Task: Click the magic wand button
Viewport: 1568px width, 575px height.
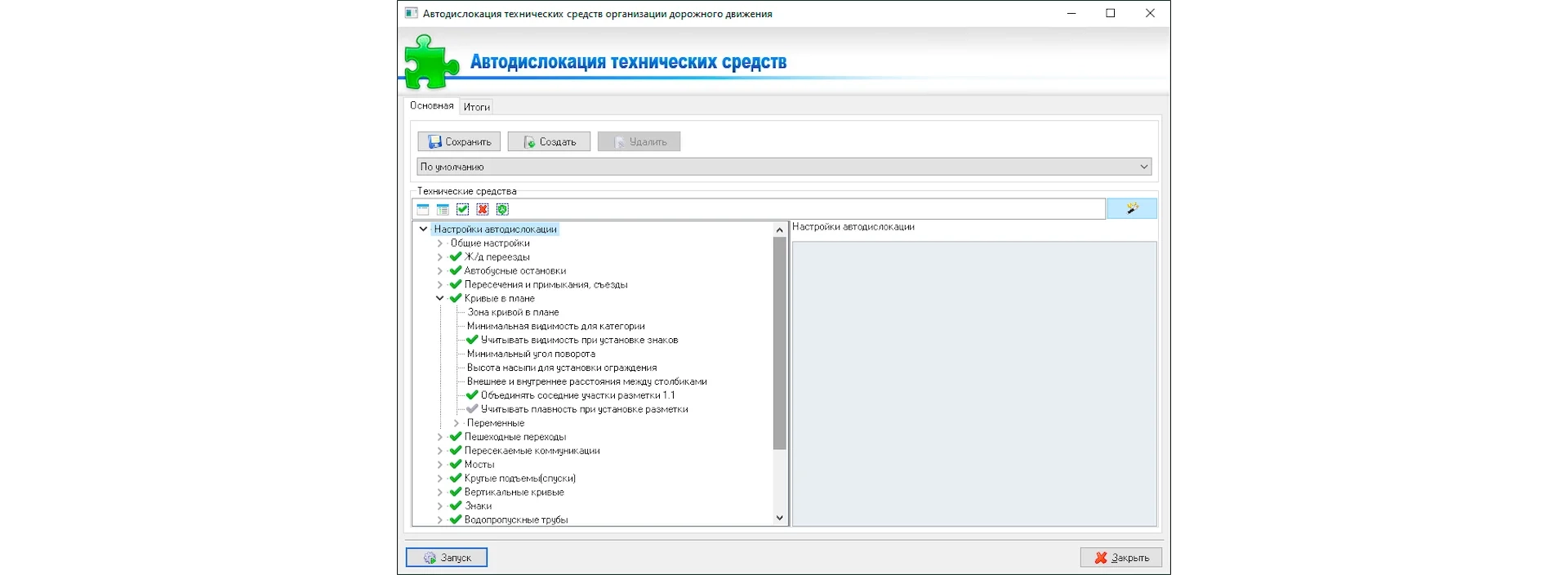Action: [x=1131, y=209]
